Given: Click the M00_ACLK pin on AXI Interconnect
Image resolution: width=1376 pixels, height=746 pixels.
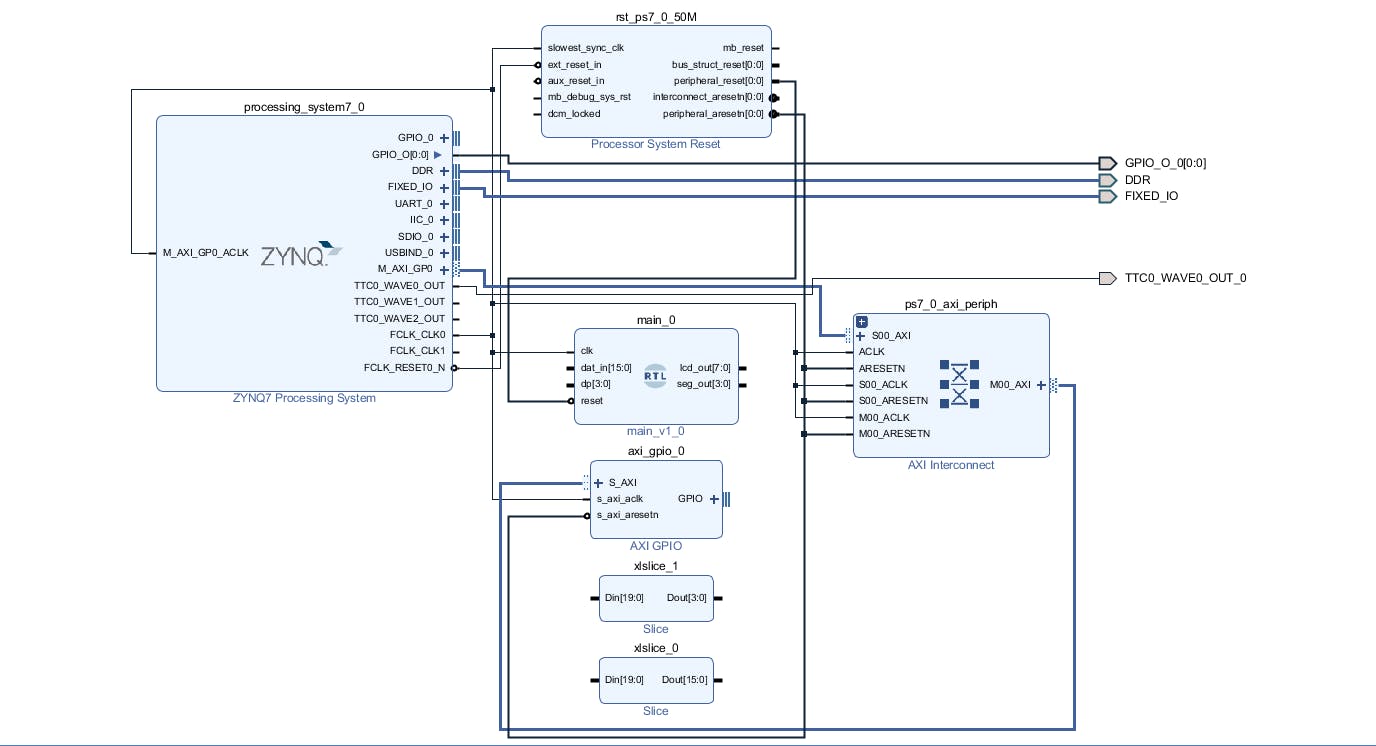Looking at the screenshot, I should click(884, 417).
